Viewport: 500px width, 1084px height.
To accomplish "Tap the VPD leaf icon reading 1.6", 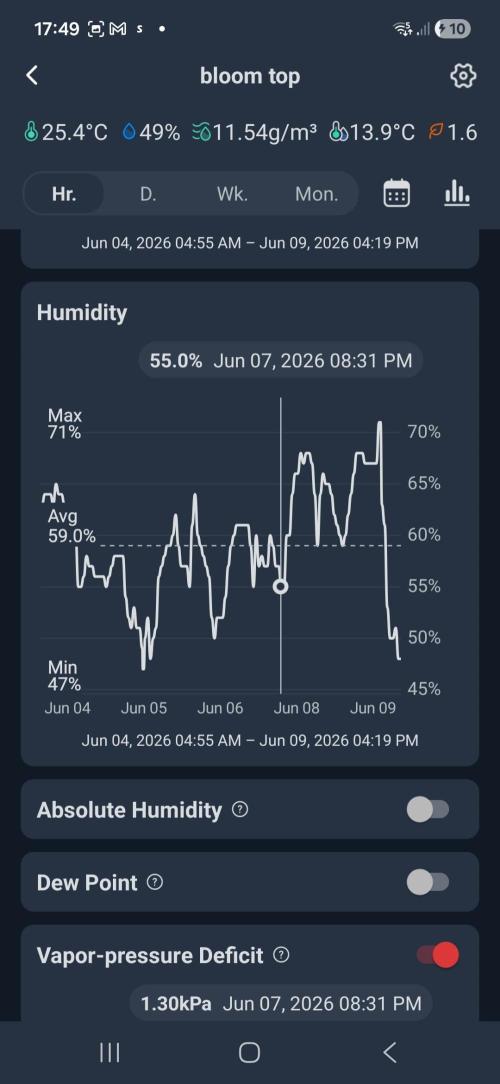I will [x=453, y=131].
